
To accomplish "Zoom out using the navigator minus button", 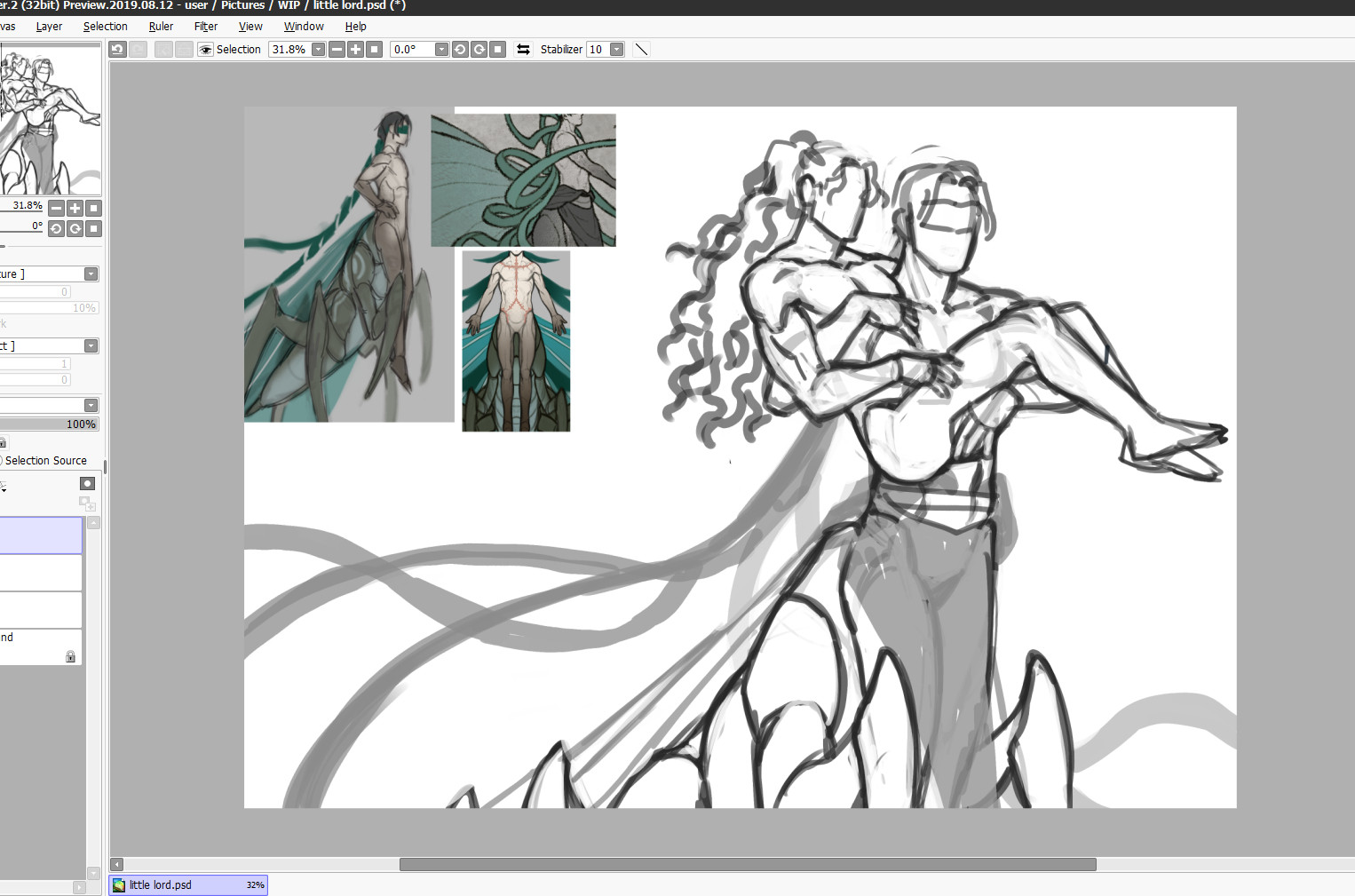I will (x=56, y=208).
